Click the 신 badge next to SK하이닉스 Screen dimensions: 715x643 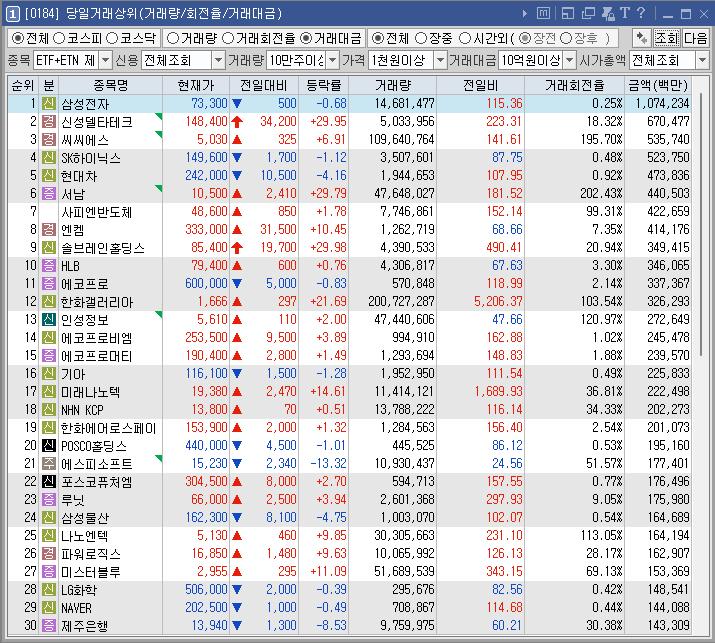pyautogui.click(x=49, y=157)
